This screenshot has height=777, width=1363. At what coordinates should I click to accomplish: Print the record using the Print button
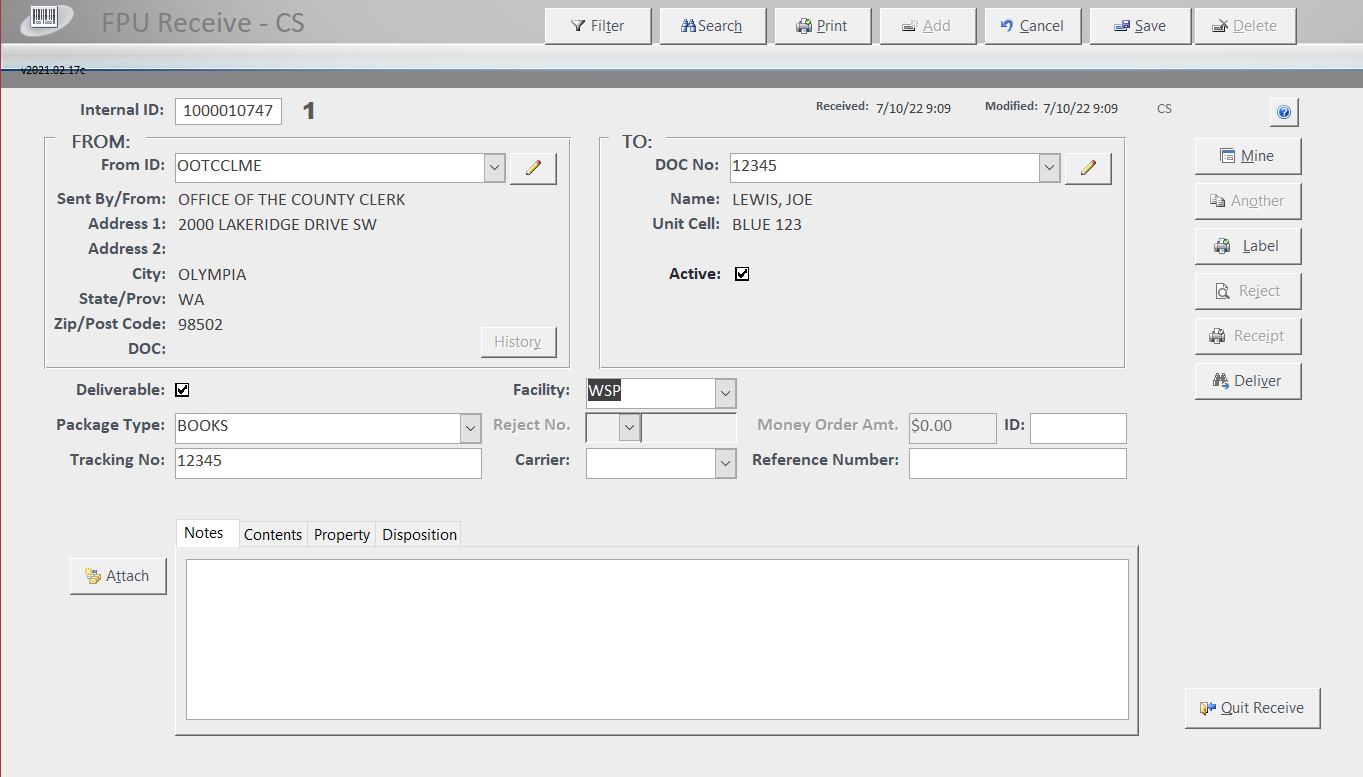tap(822, 26)
